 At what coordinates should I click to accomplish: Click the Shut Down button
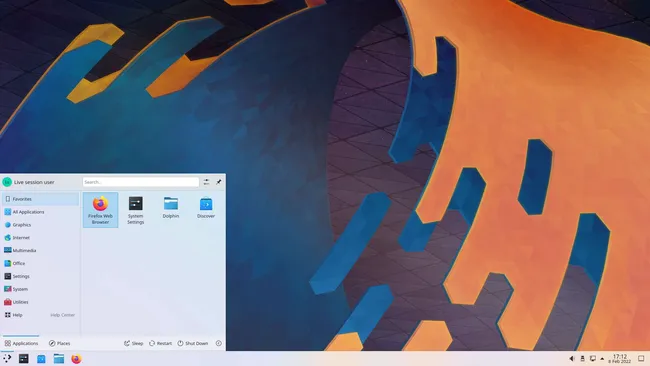(193, 343)
